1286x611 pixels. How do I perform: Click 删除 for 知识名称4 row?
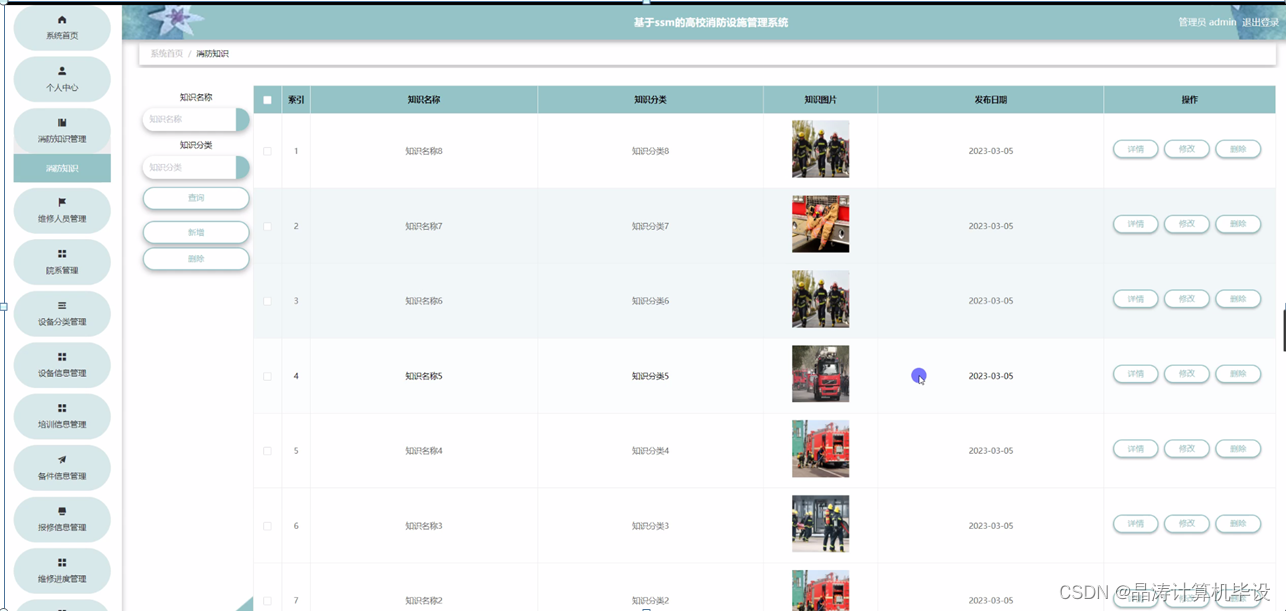coord(1238,449)
